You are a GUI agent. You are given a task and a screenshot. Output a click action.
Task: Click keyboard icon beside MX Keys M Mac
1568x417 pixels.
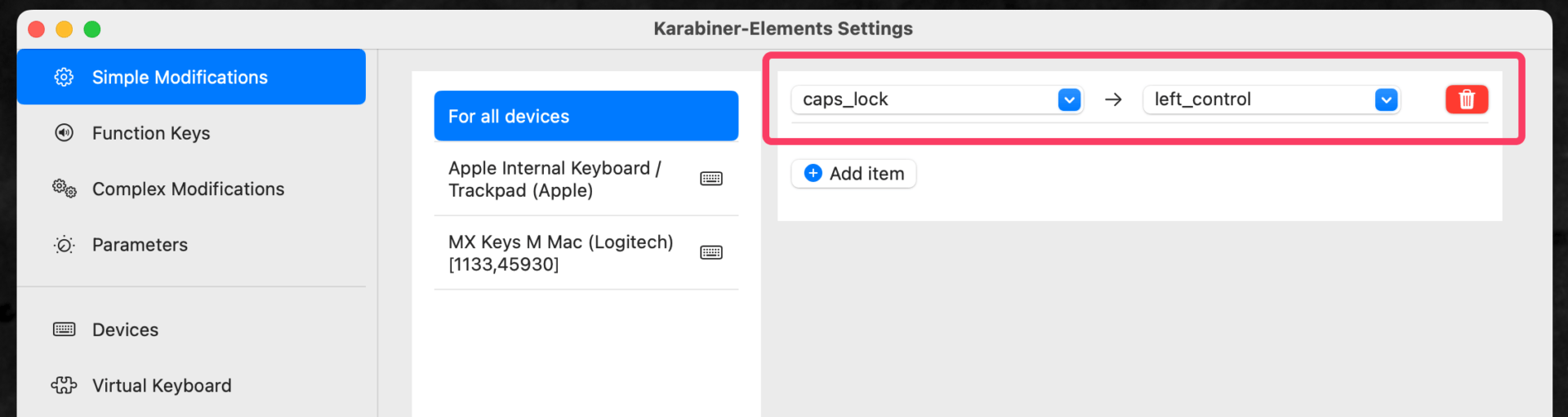tap(711, 253)
